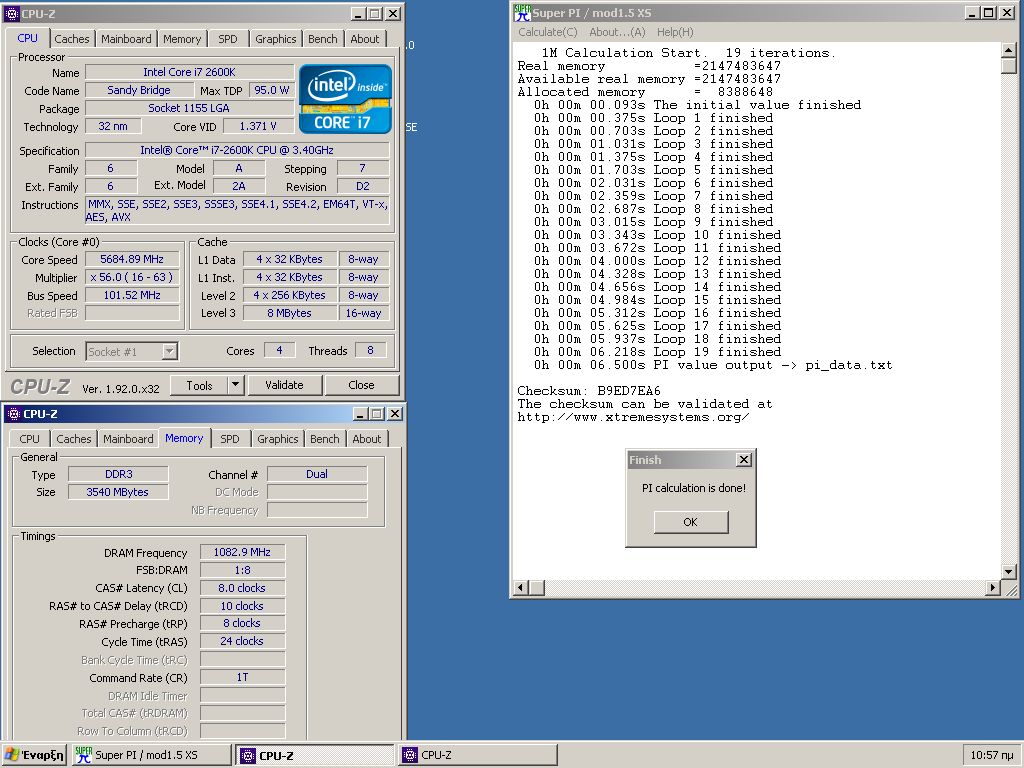Click the memory Size value 3540 MBytes
The image size is (1024, 768).
pyautogui.click(x=118, y=492)
